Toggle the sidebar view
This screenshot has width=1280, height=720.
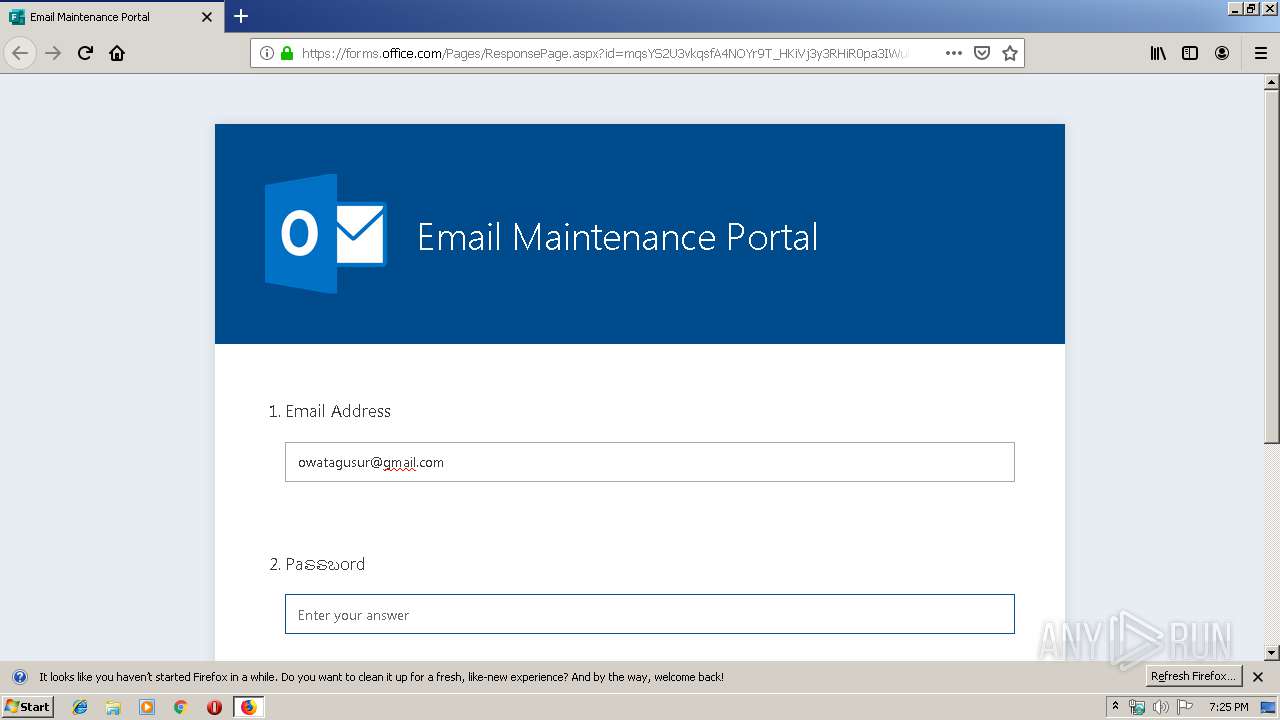[x=1190, y=53]
